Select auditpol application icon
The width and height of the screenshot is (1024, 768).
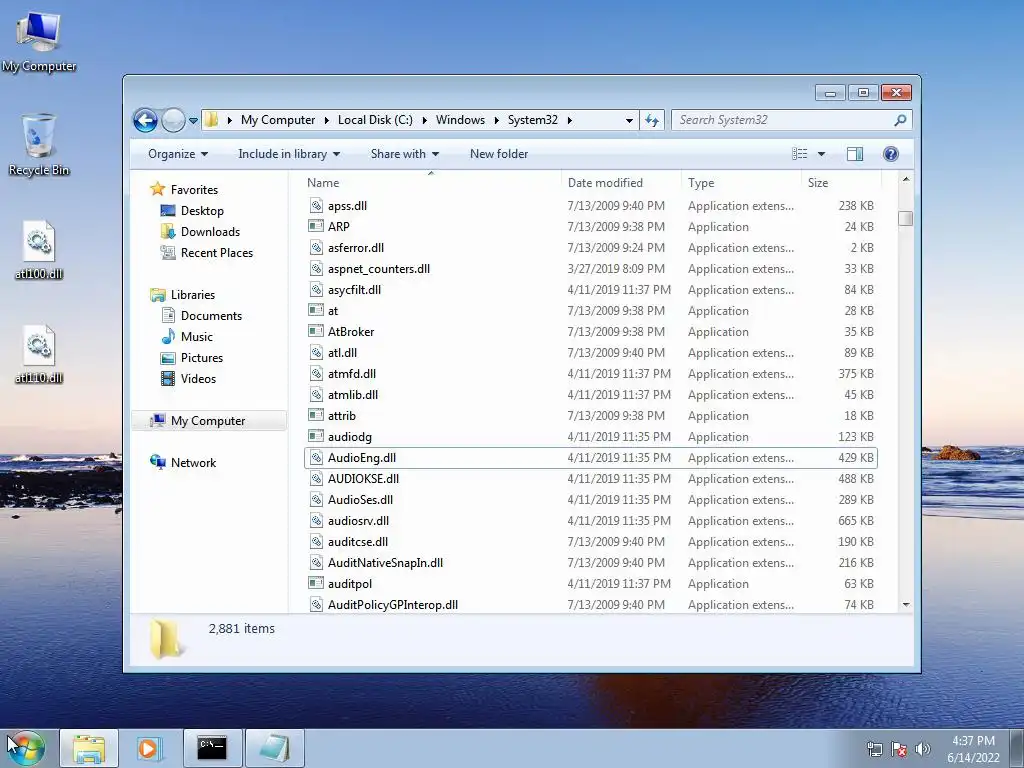coord(316,584)
